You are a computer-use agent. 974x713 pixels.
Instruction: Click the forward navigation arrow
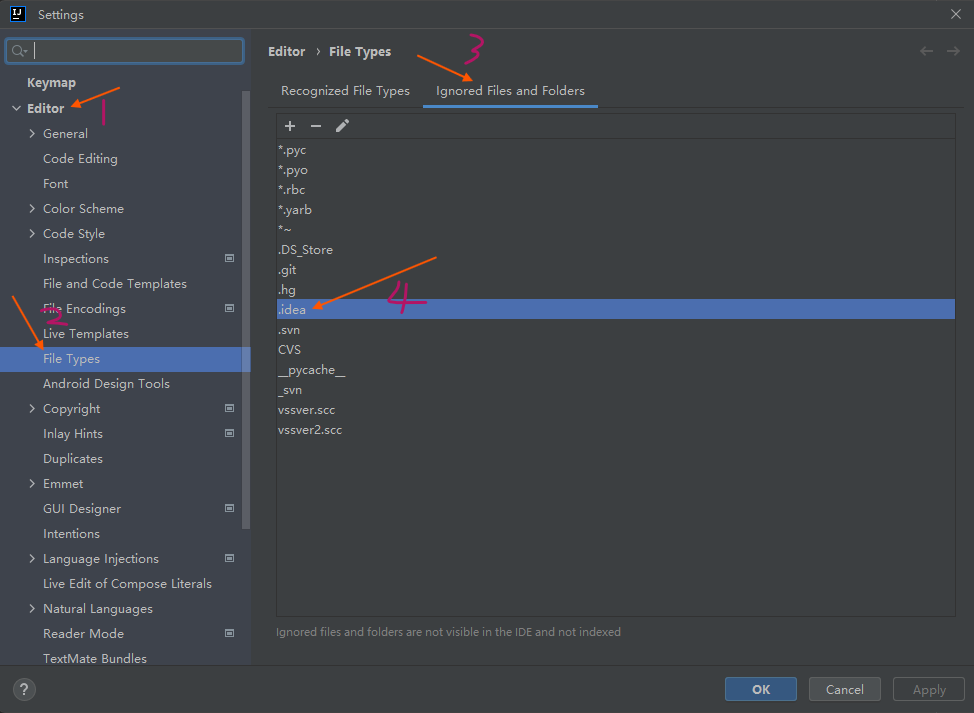(952, 51)
